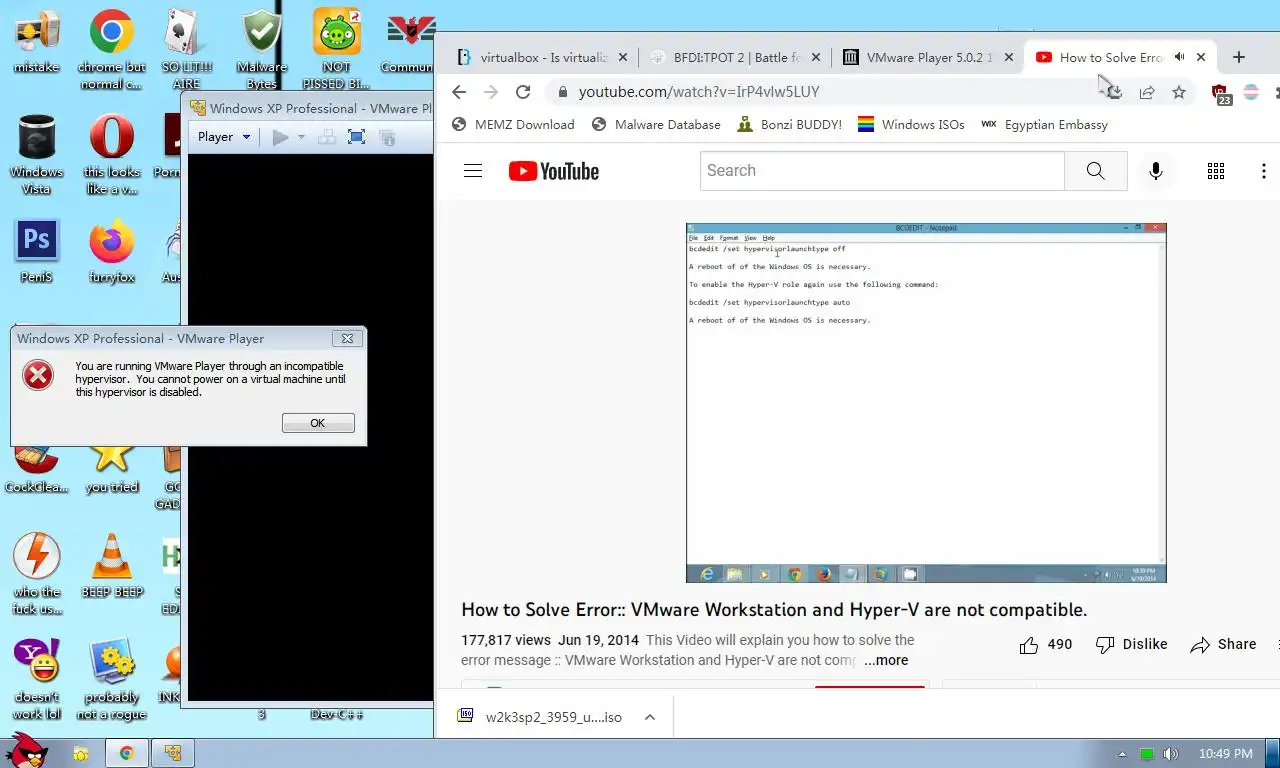The image size is (1280, 768).
Task: Click the YouTube search magnifier button
Action: 1096,171
